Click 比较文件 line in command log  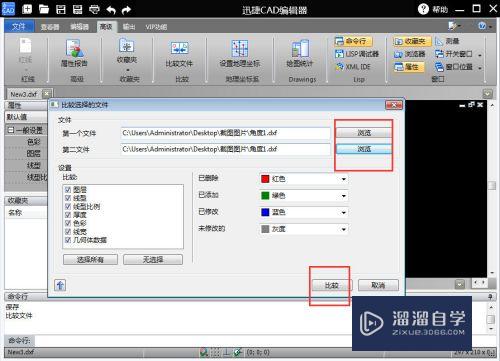(x=19, y=316)
